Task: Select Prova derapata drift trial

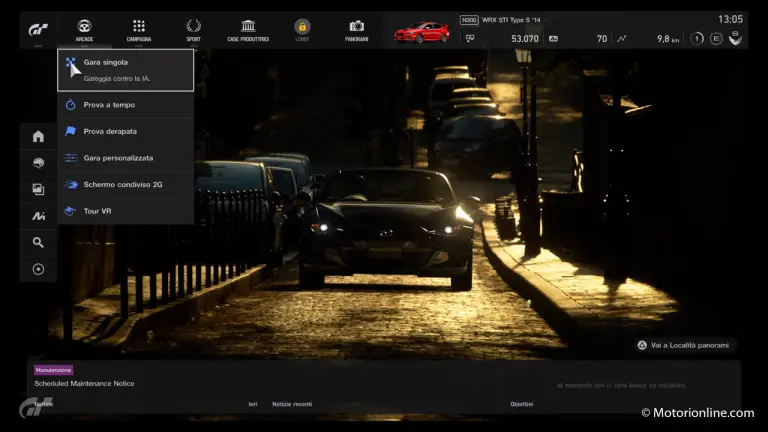Action: point(125,131)
